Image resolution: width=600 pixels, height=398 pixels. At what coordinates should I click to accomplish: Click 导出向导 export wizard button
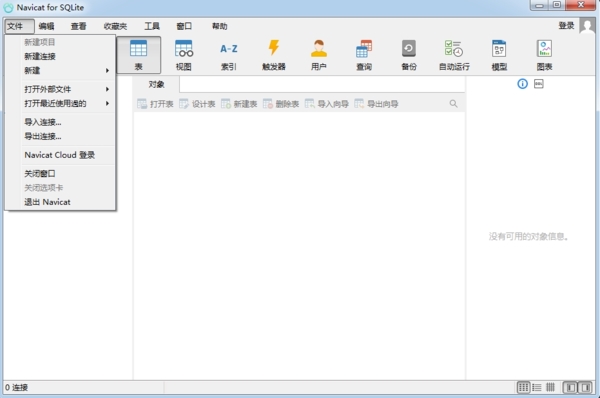pos(376,104)
